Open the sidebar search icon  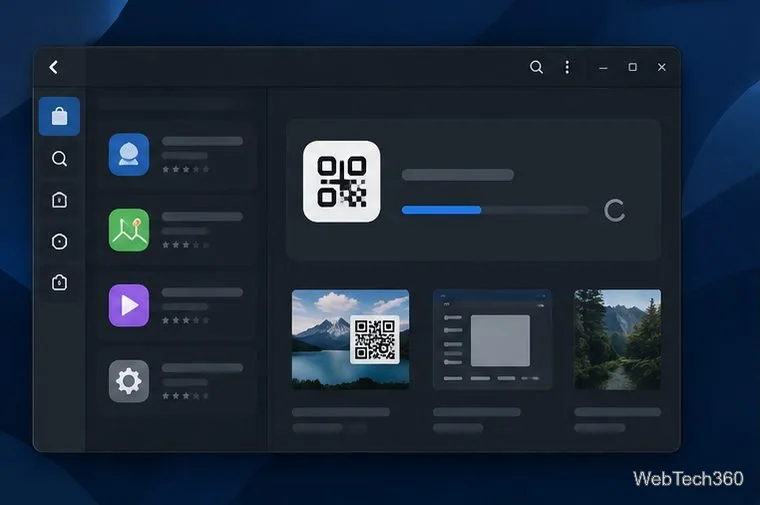(x=59, y=158)
